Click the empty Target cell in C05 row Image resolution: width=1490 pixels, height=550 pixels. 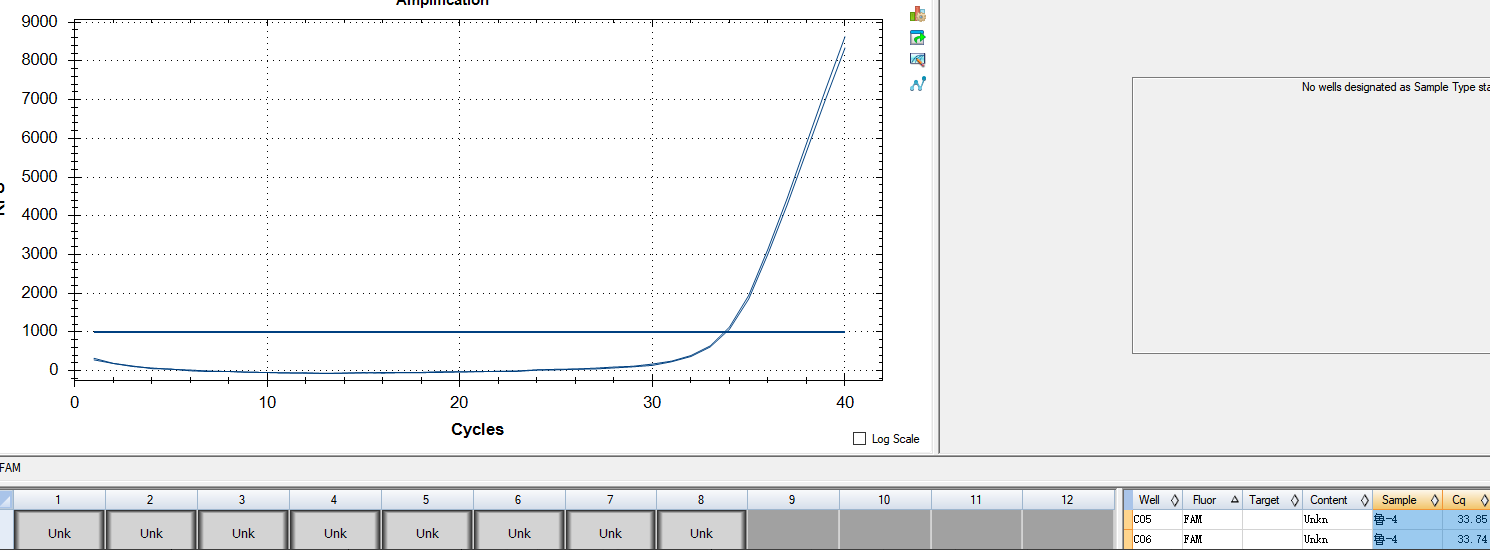[1272, 520]
